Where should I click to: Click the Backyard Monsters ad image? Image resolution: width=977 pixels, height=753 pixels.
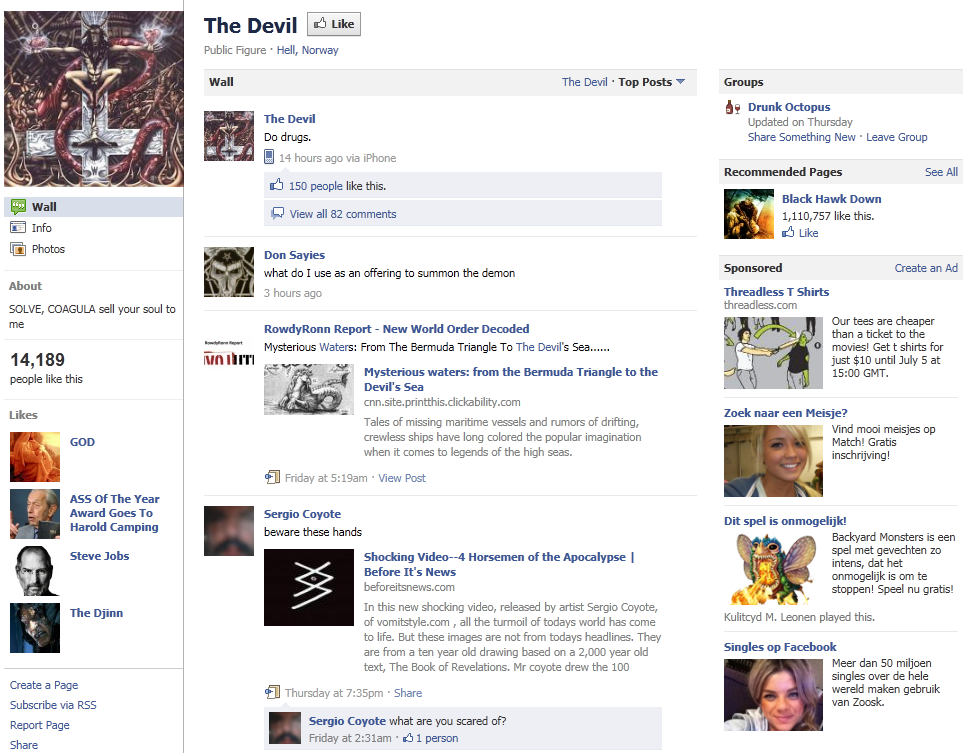point(773,569)
